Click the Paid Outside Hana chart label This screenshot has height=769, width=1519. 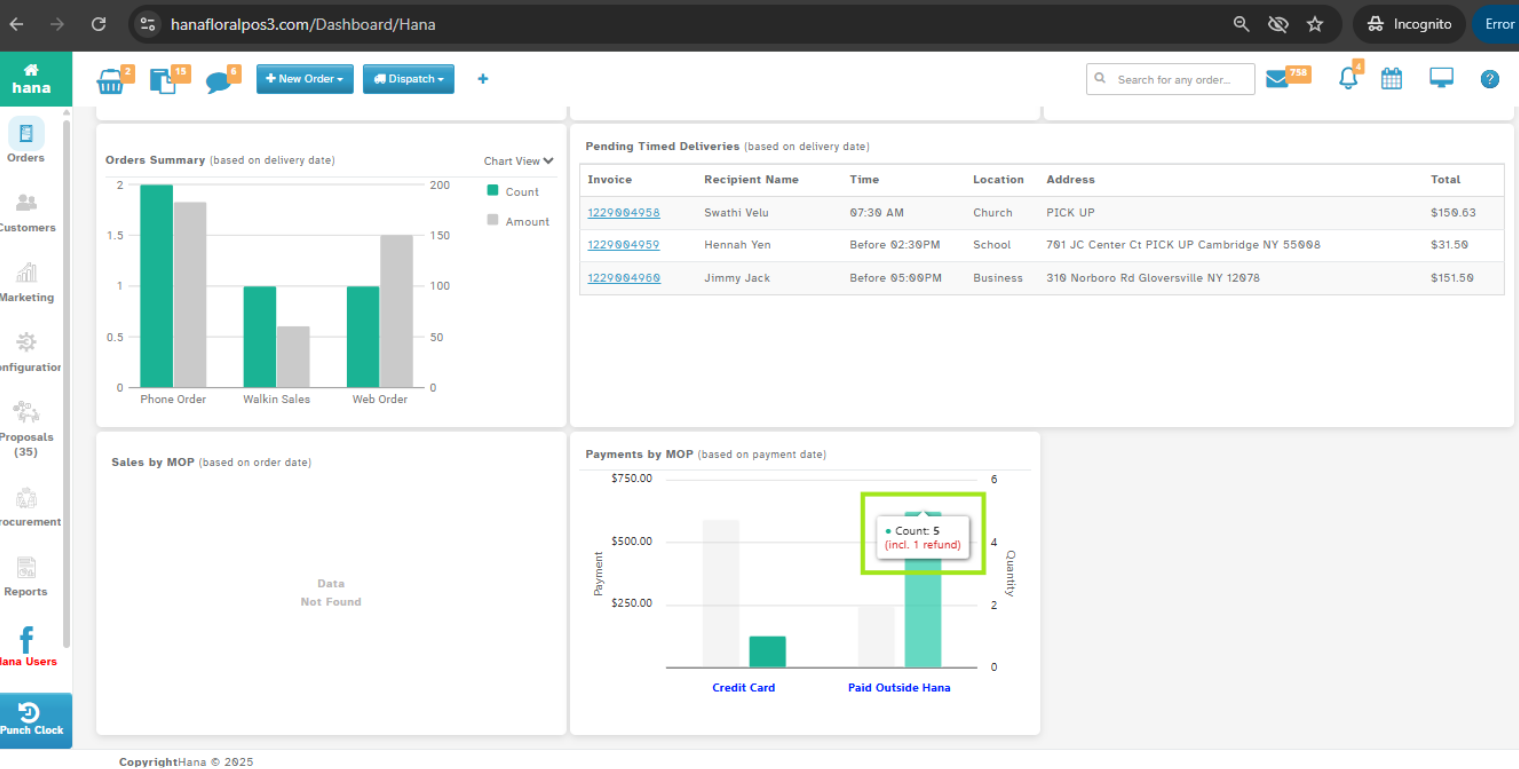899,688
